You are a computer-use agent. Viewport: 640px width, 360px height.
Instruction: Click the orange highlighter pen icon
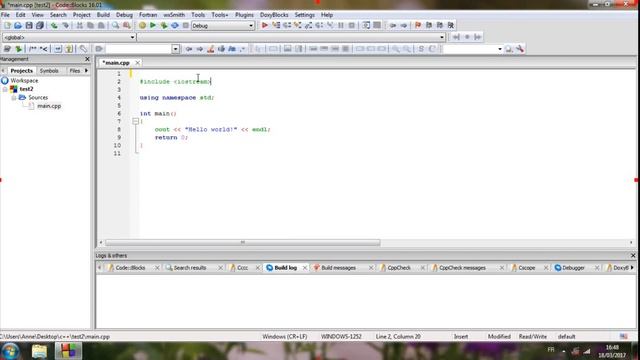[x=211, y=49]
